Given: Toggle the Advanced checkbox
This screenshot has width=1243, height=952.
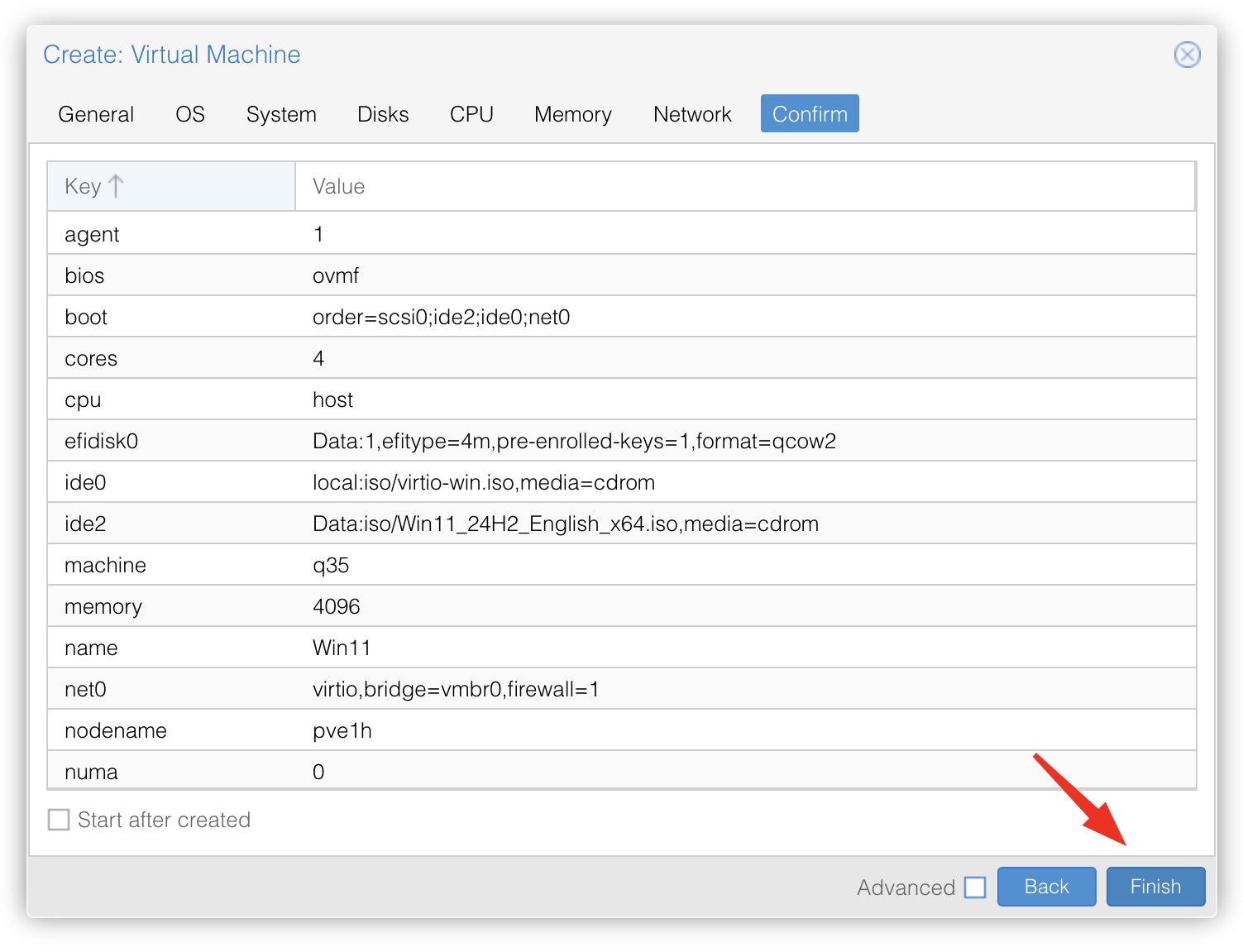Looking at the screenshot, I should [x=975, y=887].
